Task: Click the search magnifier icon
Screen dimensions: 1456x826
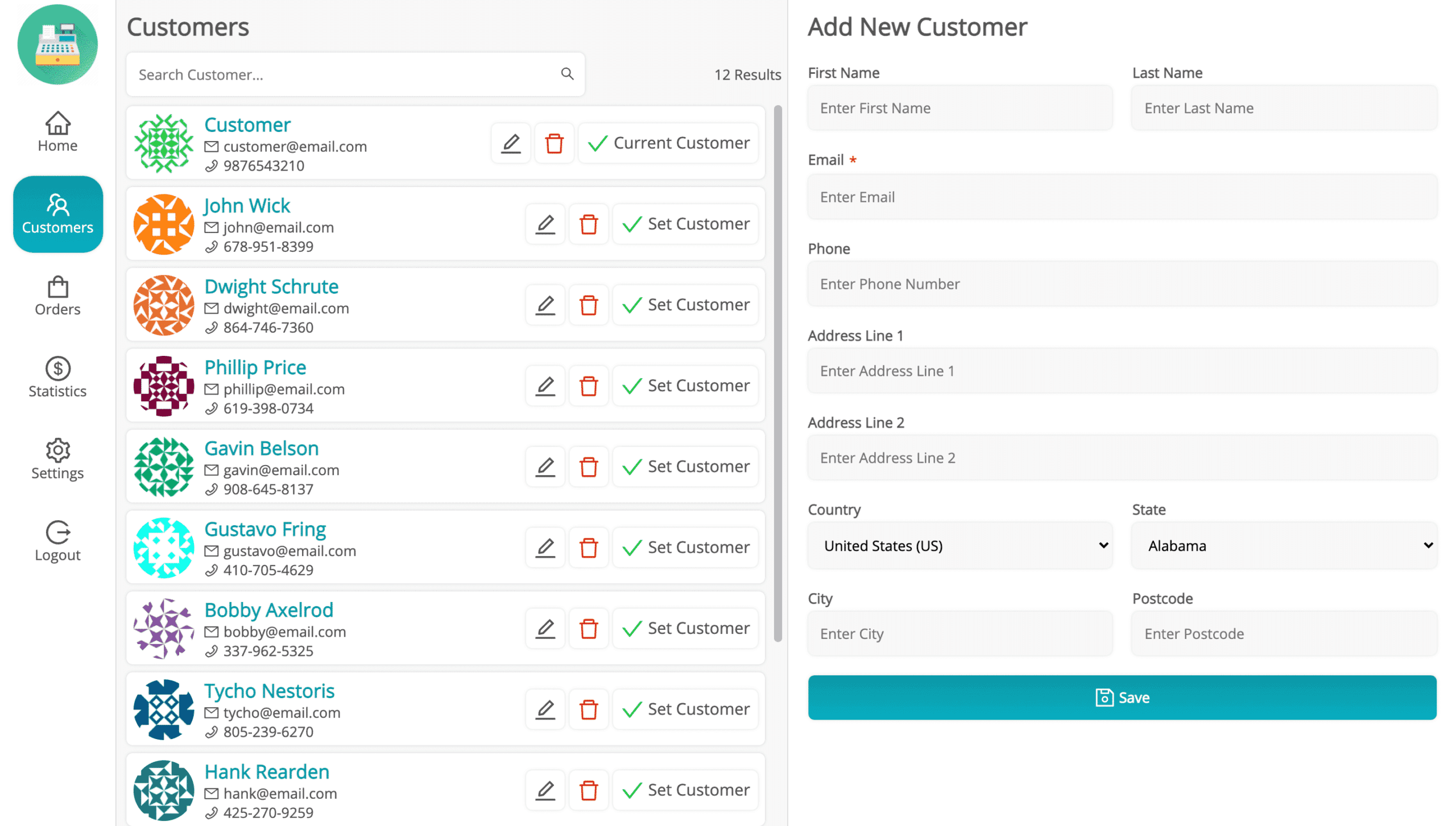Action: [566, 74]
